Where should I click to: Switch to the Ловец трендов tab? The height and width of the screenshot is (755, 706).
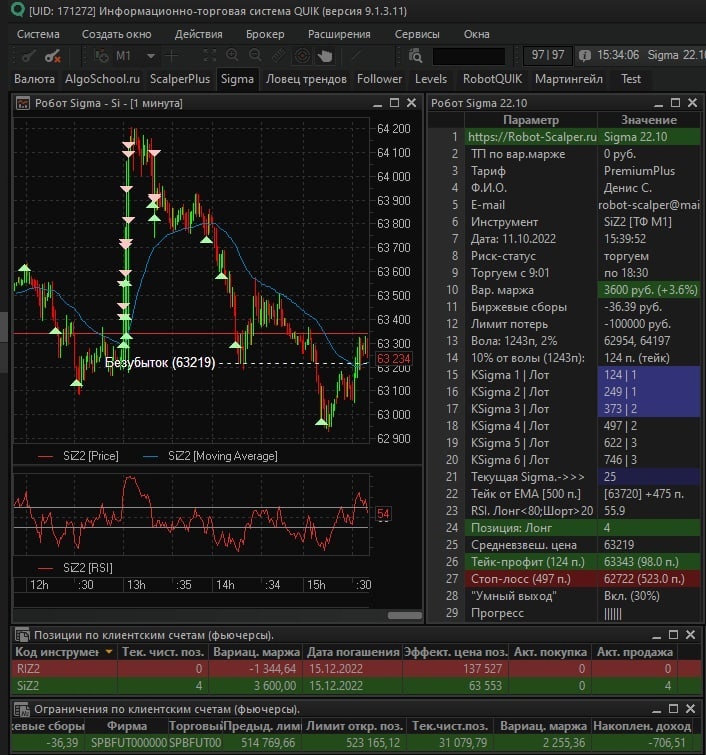point(306,79)
